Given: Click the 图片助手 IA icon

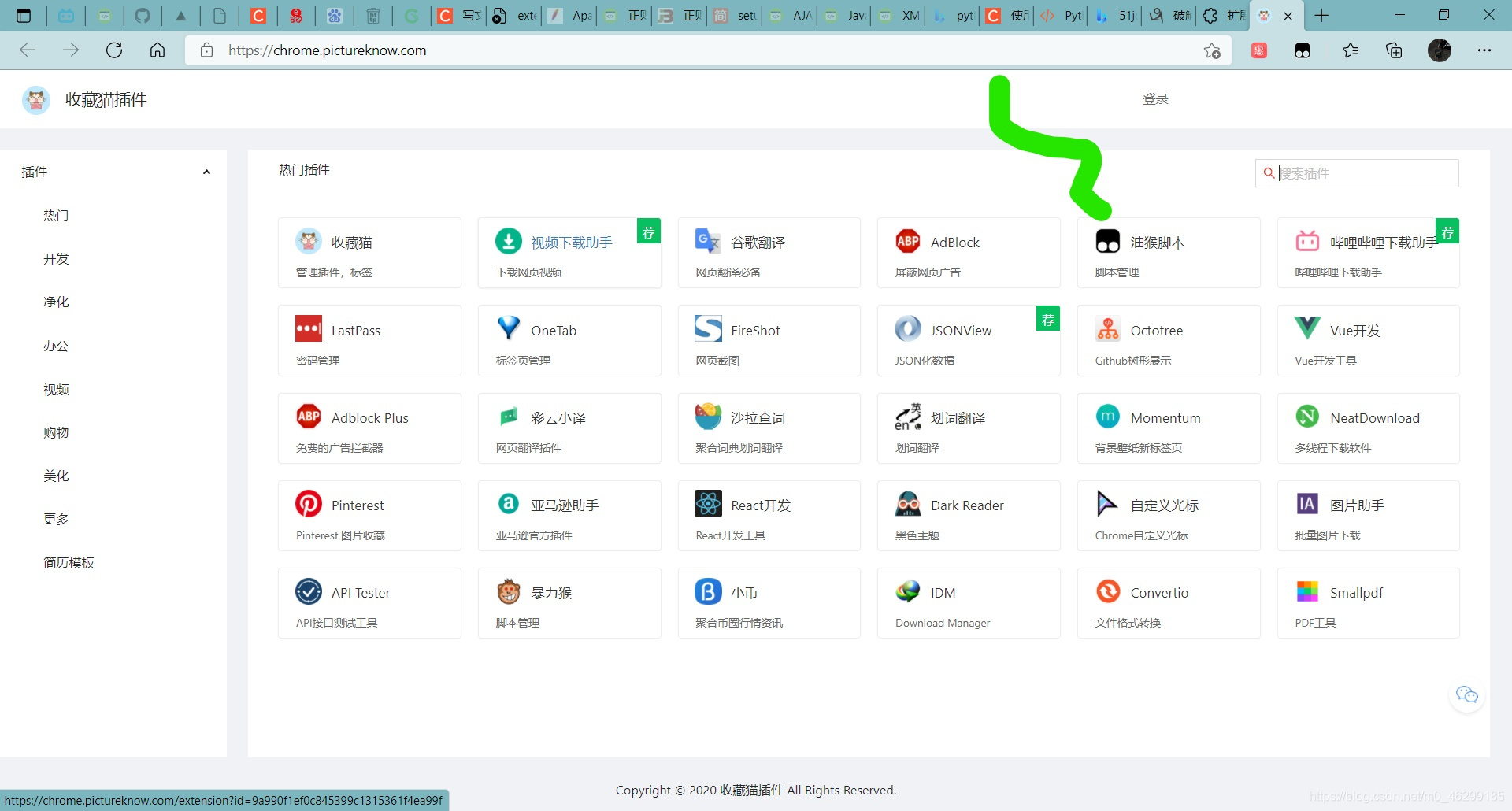Looking at the screenshot, I should (x=1307, y=504).
